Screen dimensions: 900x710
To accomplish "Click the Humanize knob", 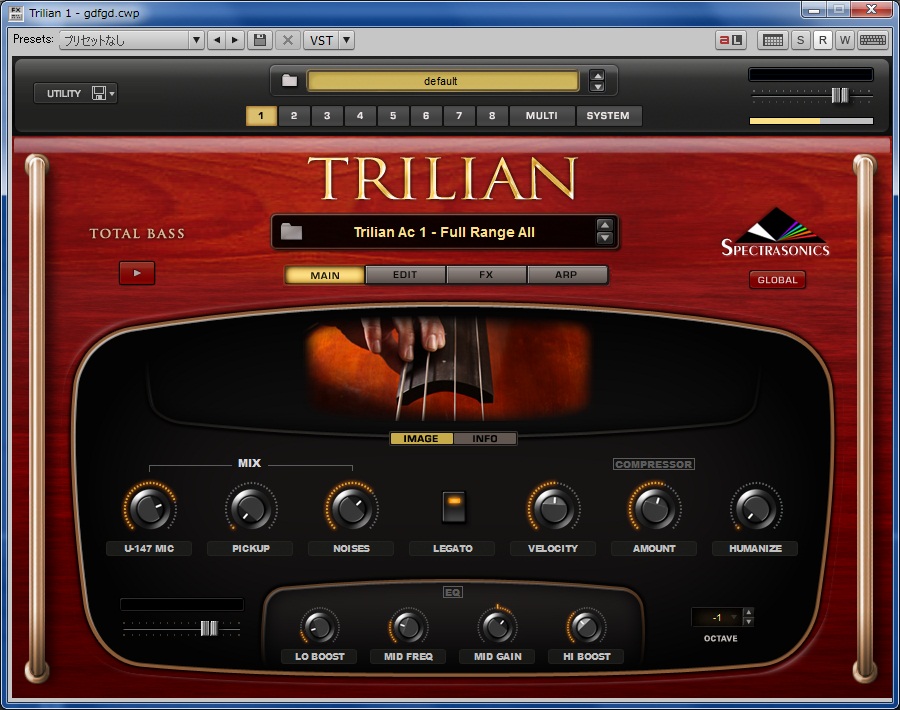I will 756,508.
